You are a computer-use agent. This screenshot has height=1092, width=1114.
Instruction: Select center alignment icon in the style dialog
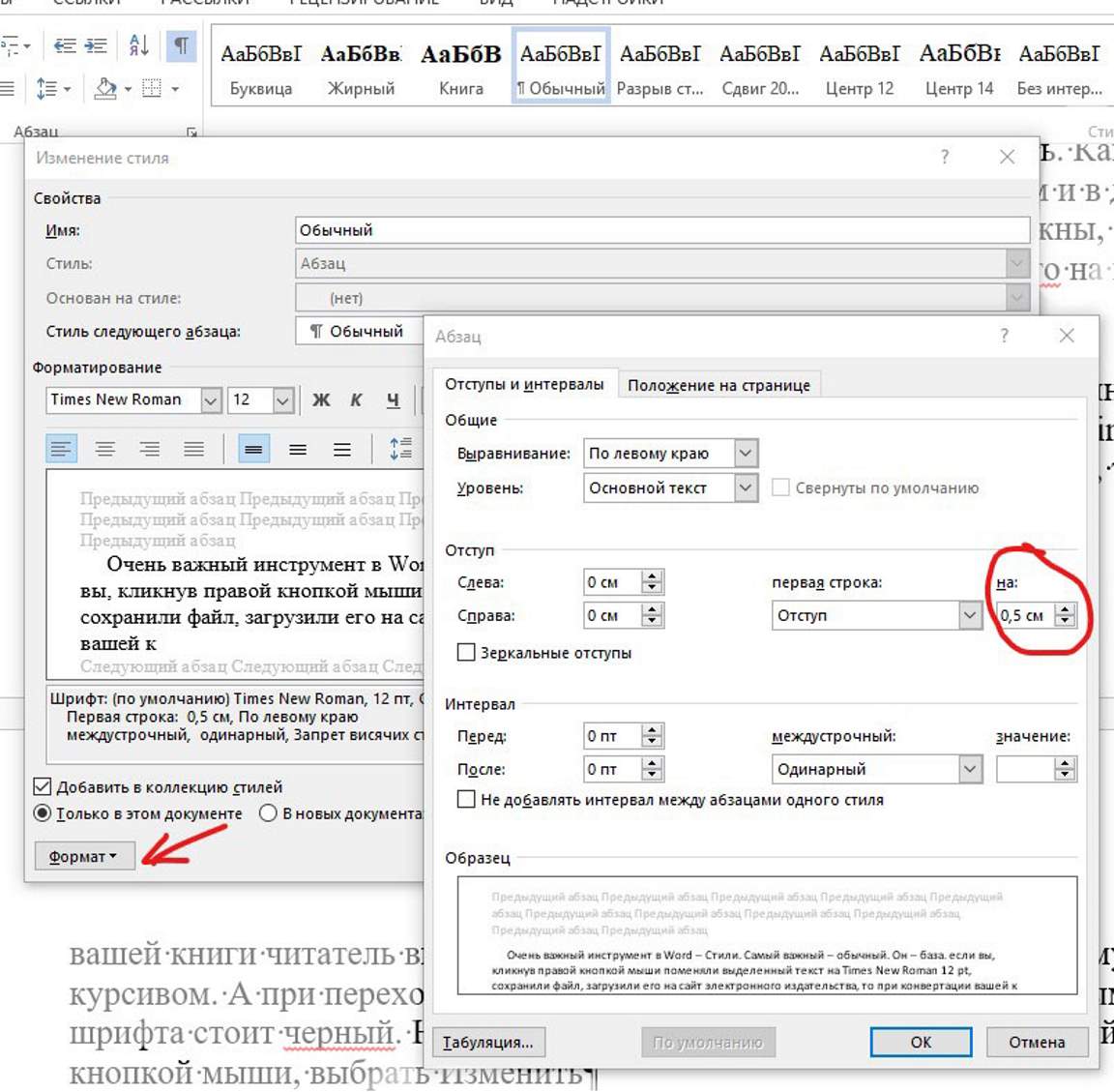point(104,449)
